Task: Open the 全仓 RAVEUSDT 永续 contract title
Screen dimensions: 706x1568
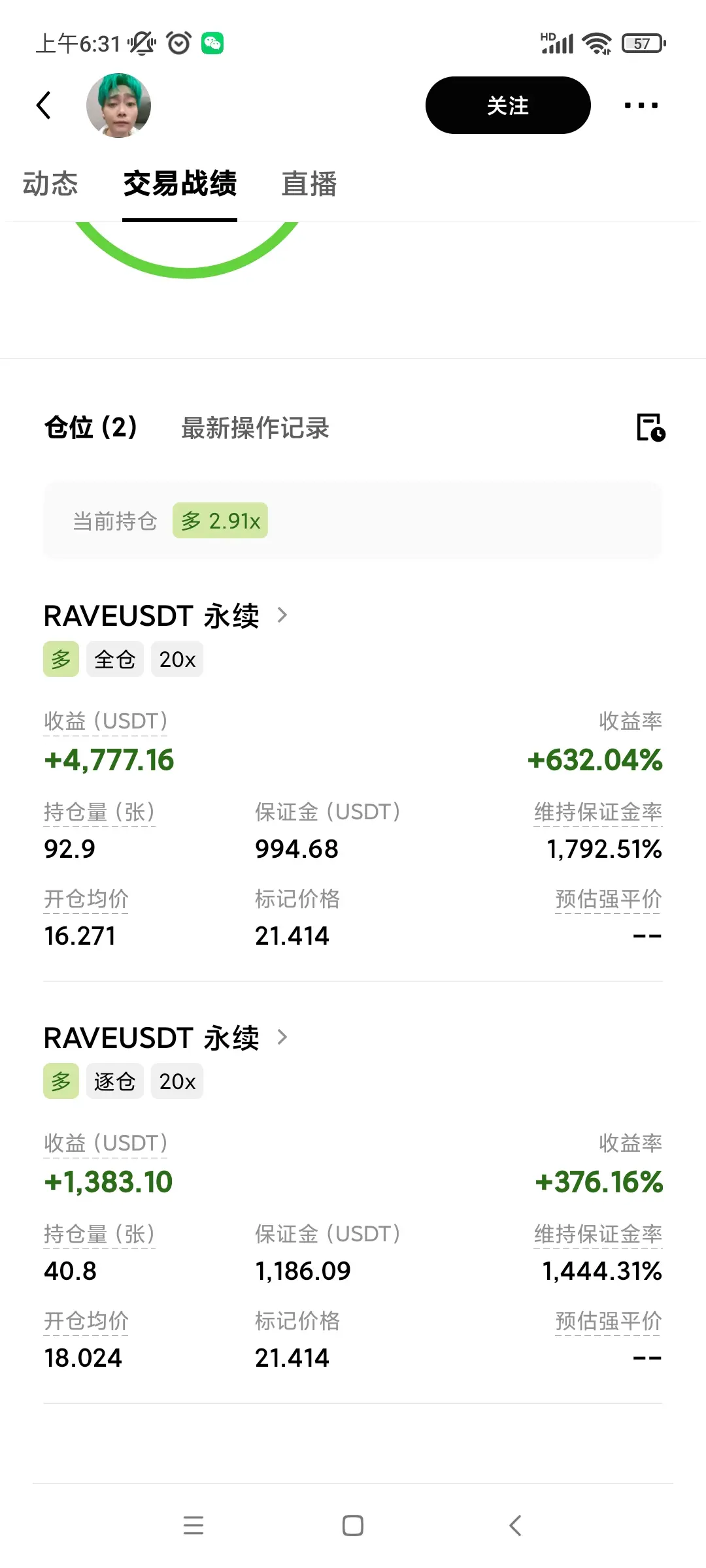Action: [x=152, y=615]
